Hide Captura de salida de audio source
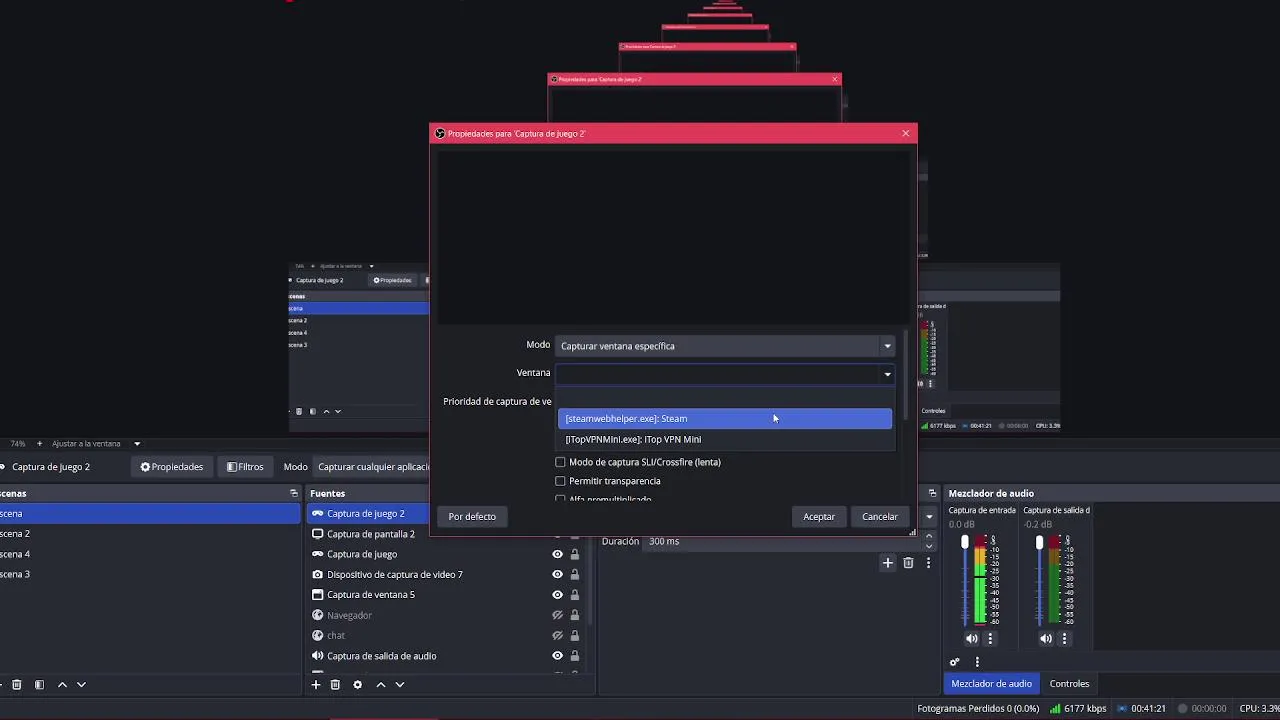Screen dimensions: 1280x720 click(557, 656)
